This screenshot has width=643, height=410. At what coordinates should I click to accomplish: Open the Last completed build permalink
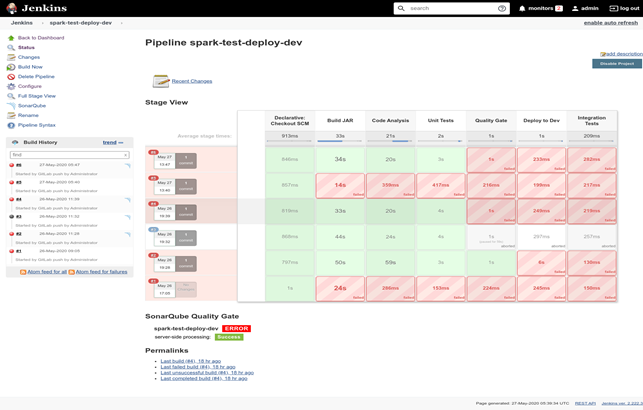click(204, 378)
